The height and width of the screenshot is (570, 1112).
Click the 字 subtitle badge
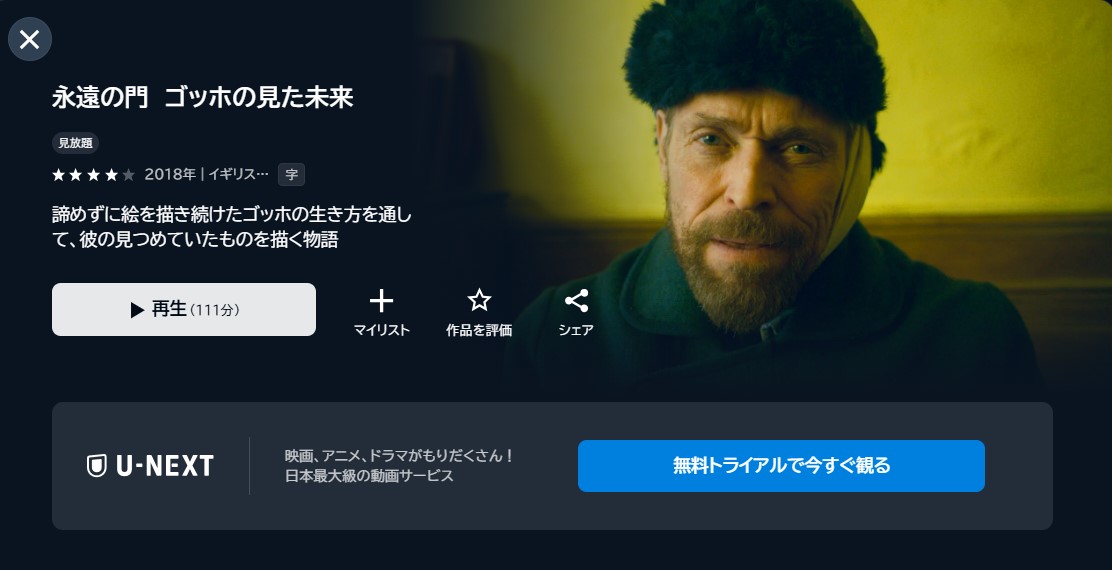291,174
